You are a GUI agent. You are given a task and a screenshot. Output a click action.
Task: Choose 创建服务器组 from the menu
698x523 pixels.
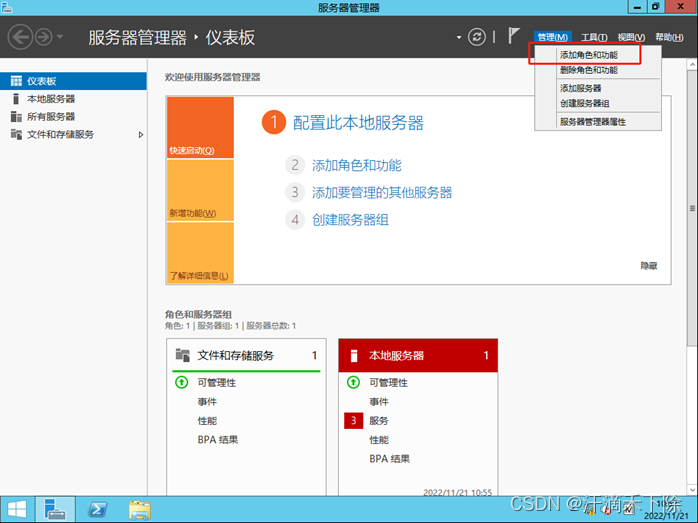tap(597, 103)
